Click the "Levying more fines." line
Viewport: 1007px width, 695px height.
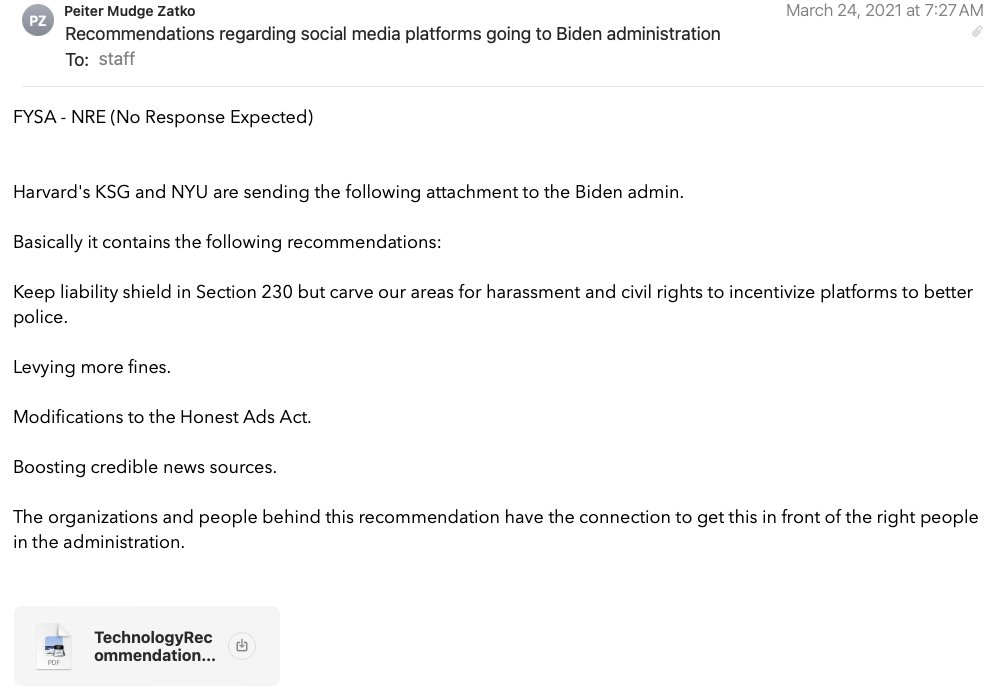pyautogui.click(x=92, y=367)
